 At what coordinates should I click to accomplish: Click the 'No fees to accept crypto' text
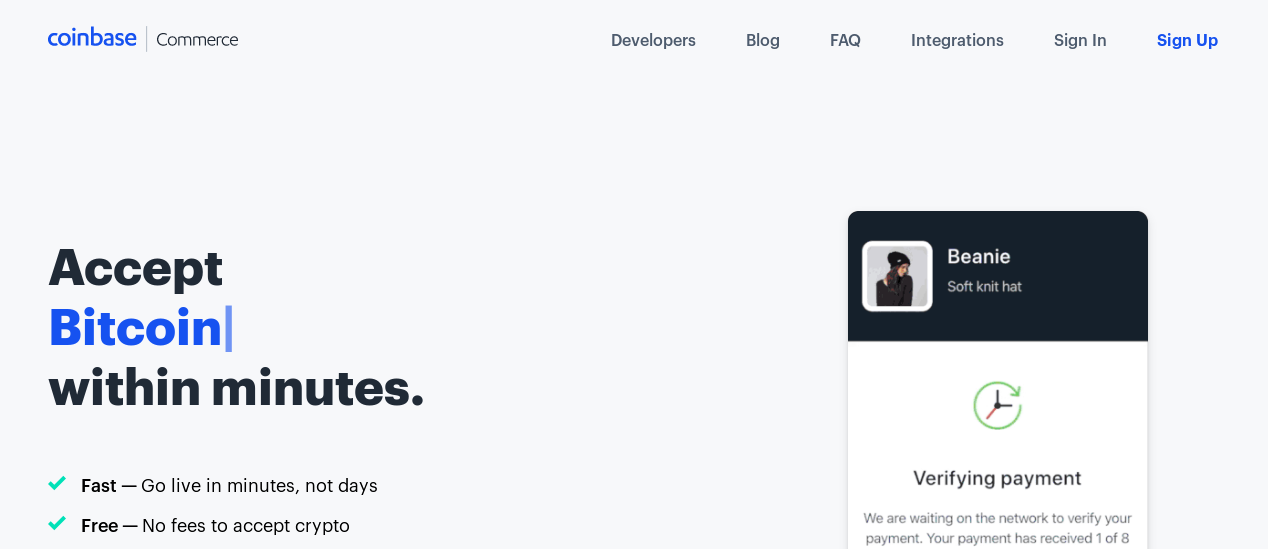tap(246, 525)
